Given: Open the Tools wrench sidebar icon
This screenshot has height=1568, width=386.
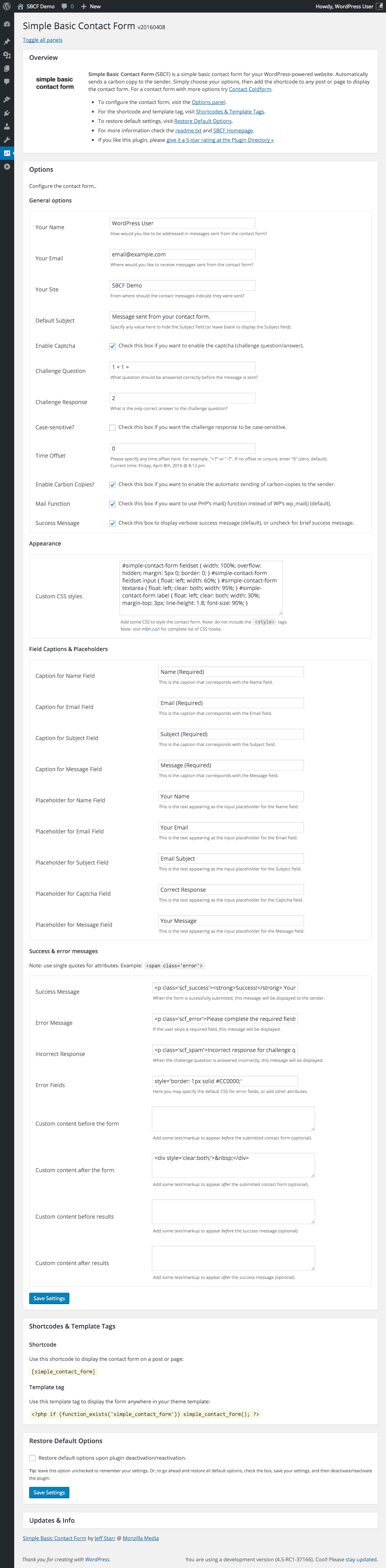Looking at the screenshot, I should [x=7, y=139].
